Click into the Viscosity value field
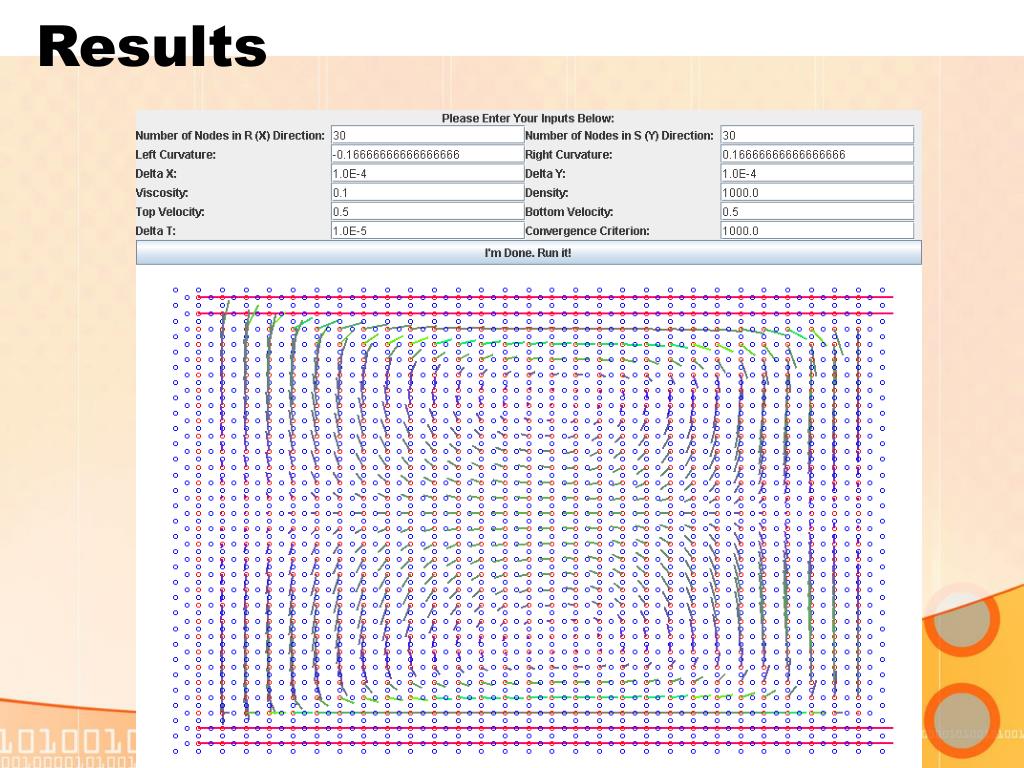1024x768 pixels. coord(428,193)
